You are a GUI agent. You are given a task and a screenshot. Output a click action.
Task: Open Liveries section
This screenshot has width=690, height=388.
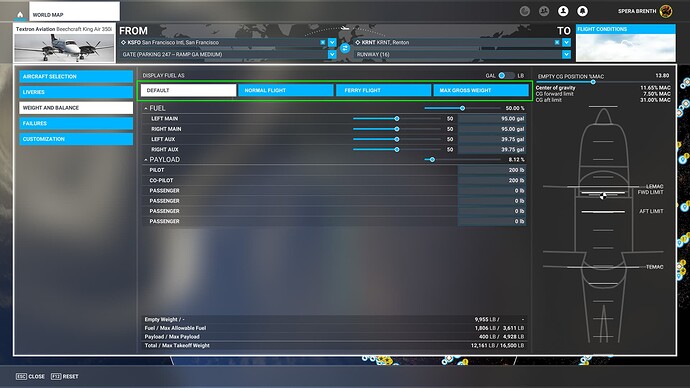pyautogui.click(x=76, y=92)
